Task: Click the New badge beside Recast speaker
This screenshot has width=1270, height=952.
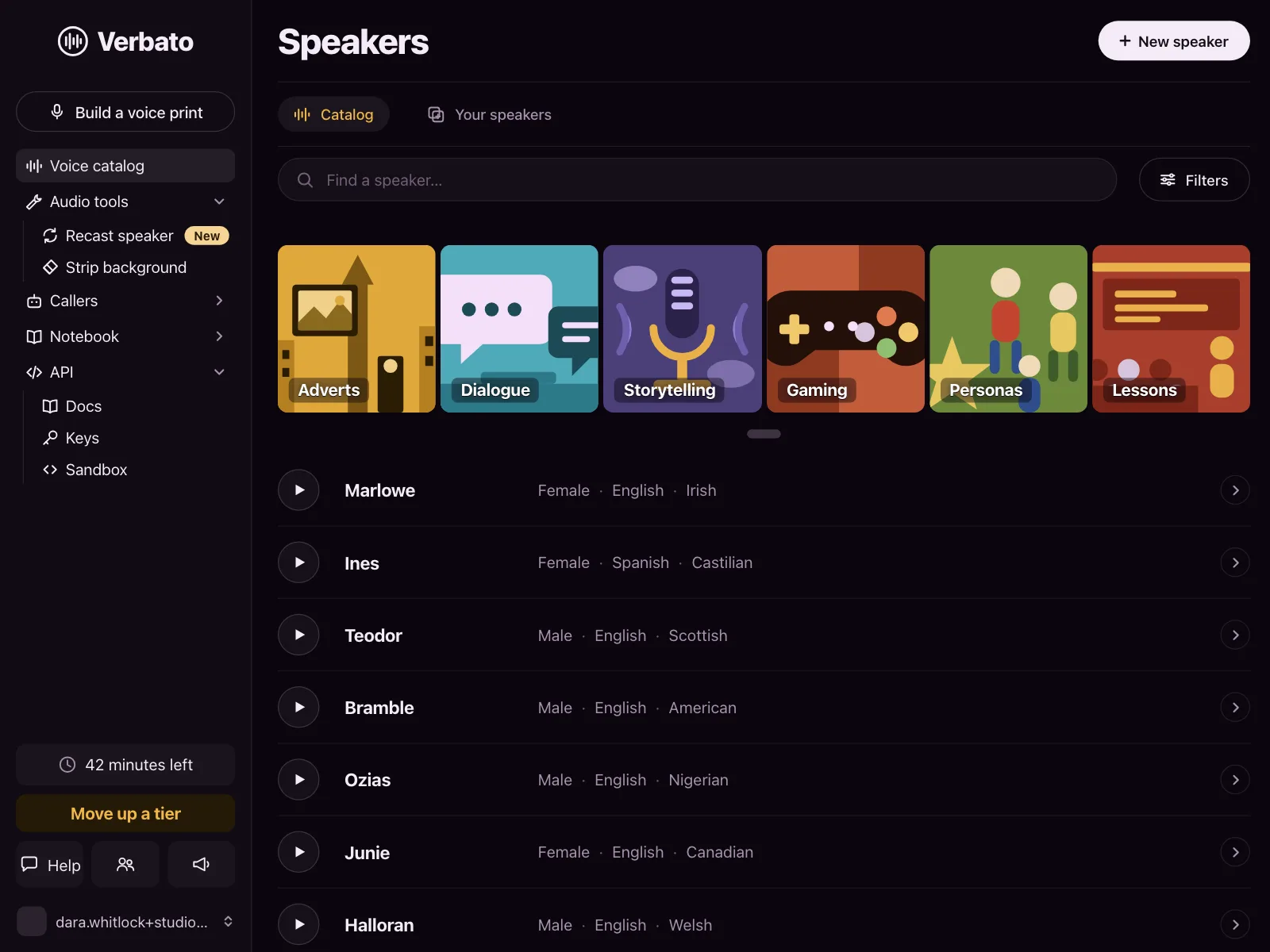Action: click(206, 236)
